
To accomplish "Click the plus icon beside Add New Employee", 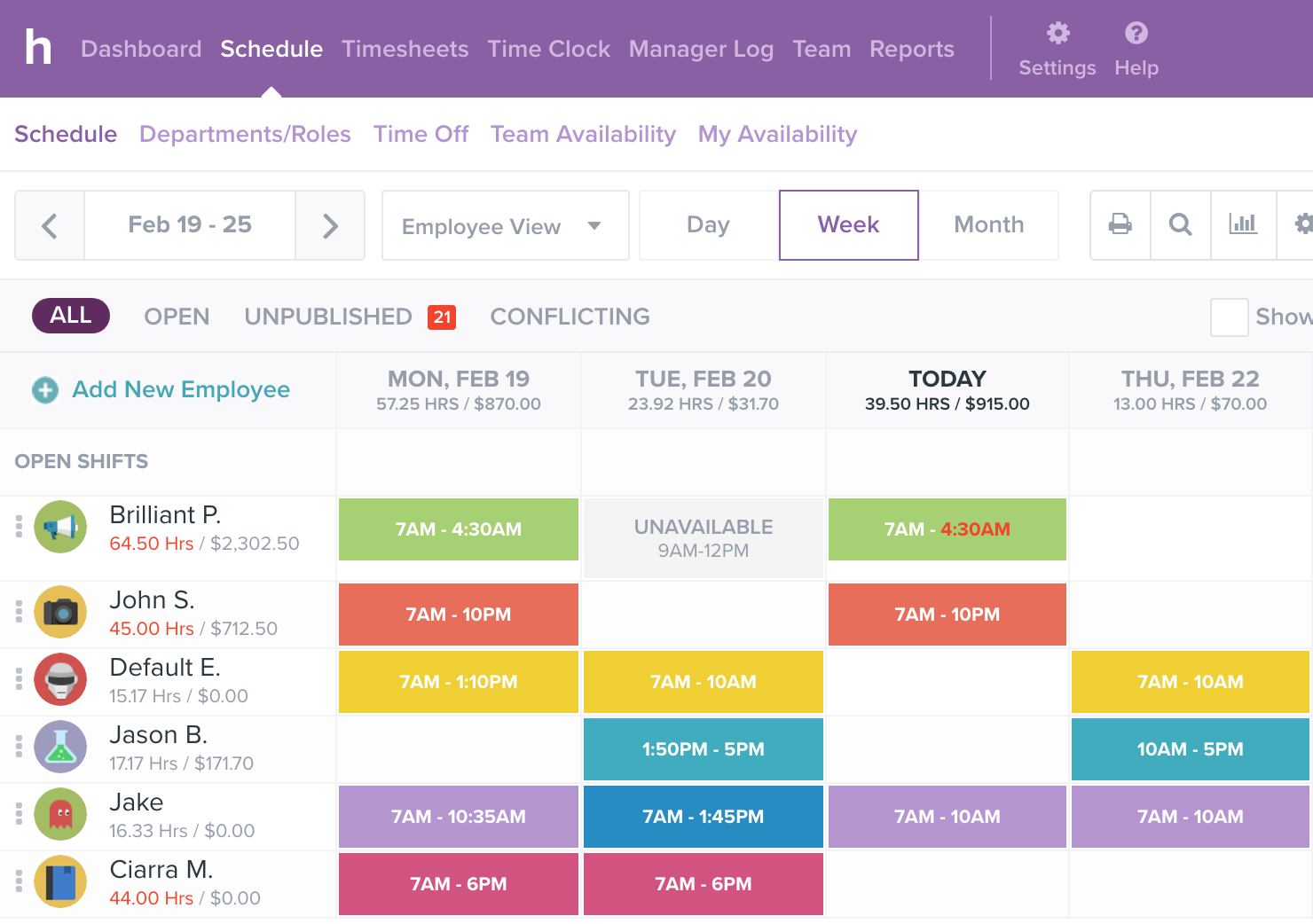I will coord(45,390).
